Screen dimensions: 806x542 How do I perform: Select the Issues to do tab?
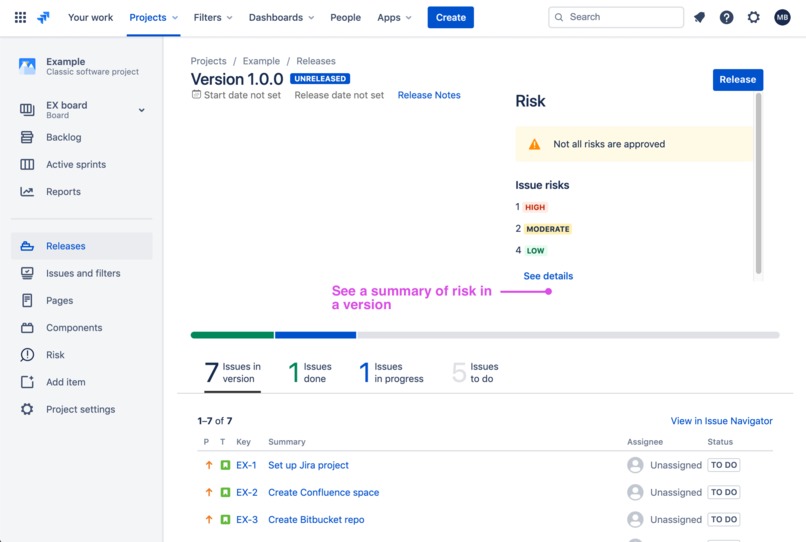(475, 373)
